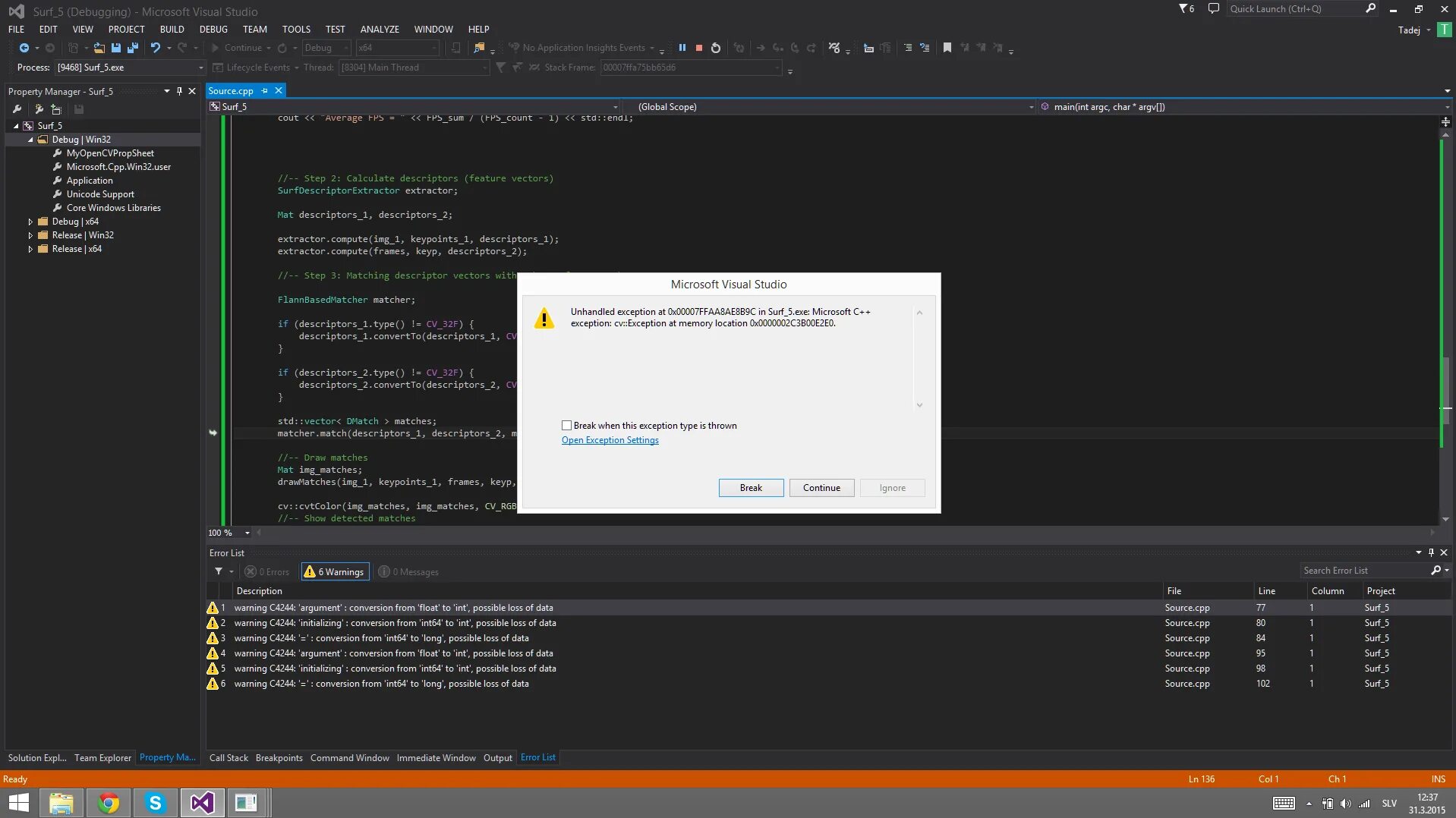Image resolution: width=1456 pixels, height=818 pixels.
Task: Click the Property Manager wrench icon
Action: point(17,109)
